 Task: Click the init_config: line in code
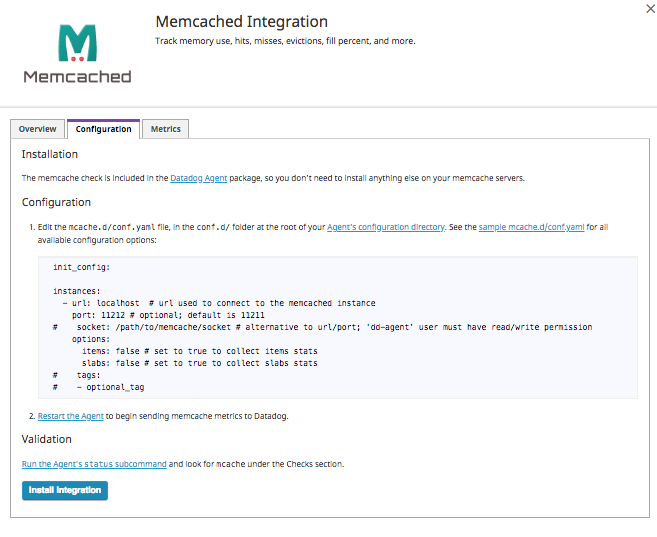(81, 267)
